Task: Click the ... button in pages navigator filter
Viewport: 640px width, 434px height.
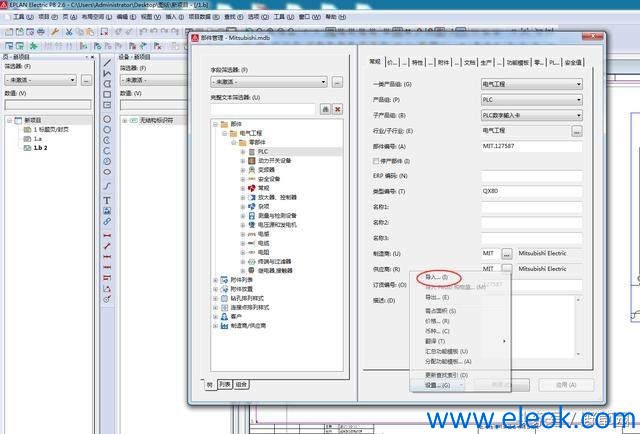Action: [x=86, y=80]
